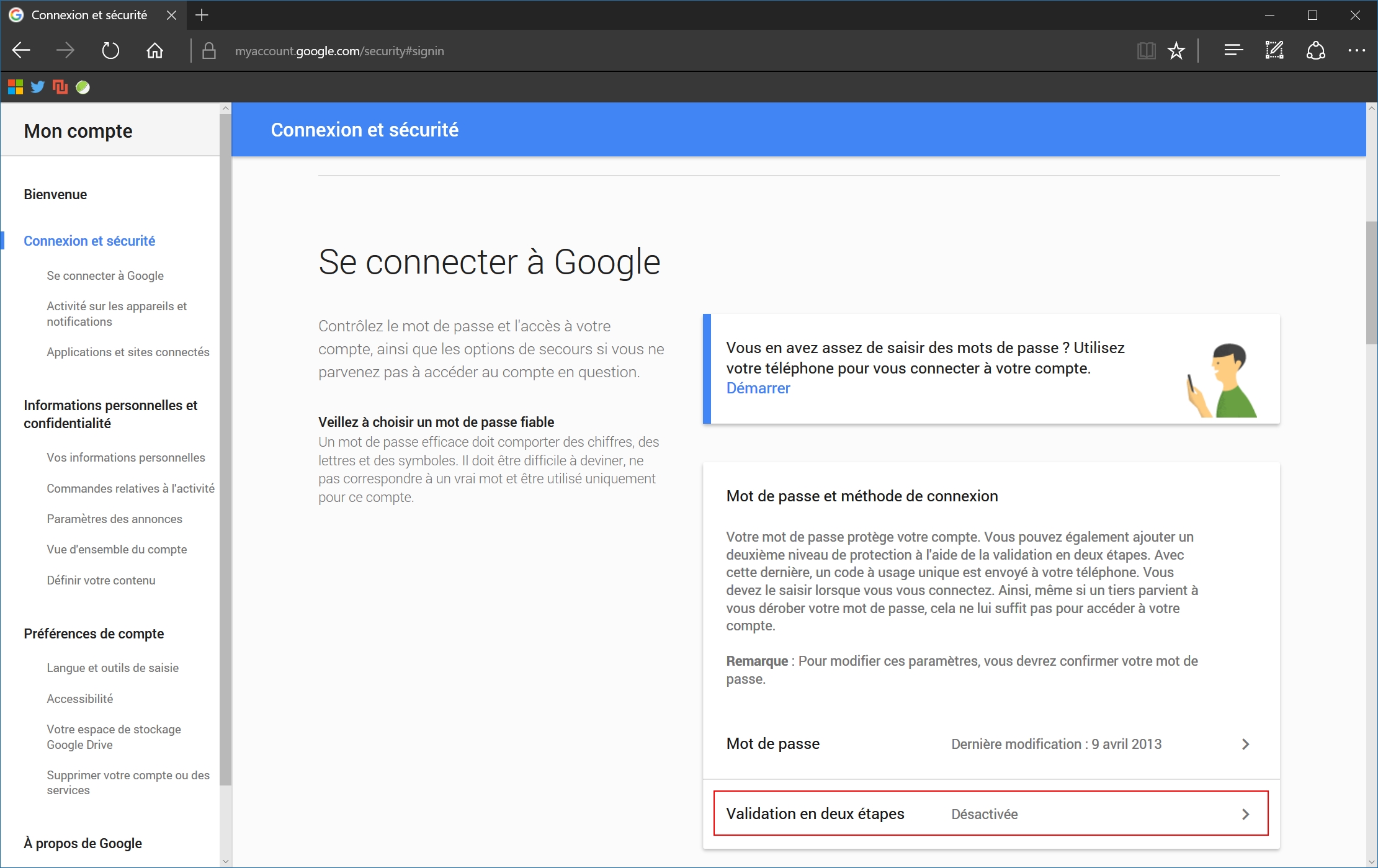Click Dernière modification : 9 avril 2013
This screenshot has height=868, width=1378.
1056,744
